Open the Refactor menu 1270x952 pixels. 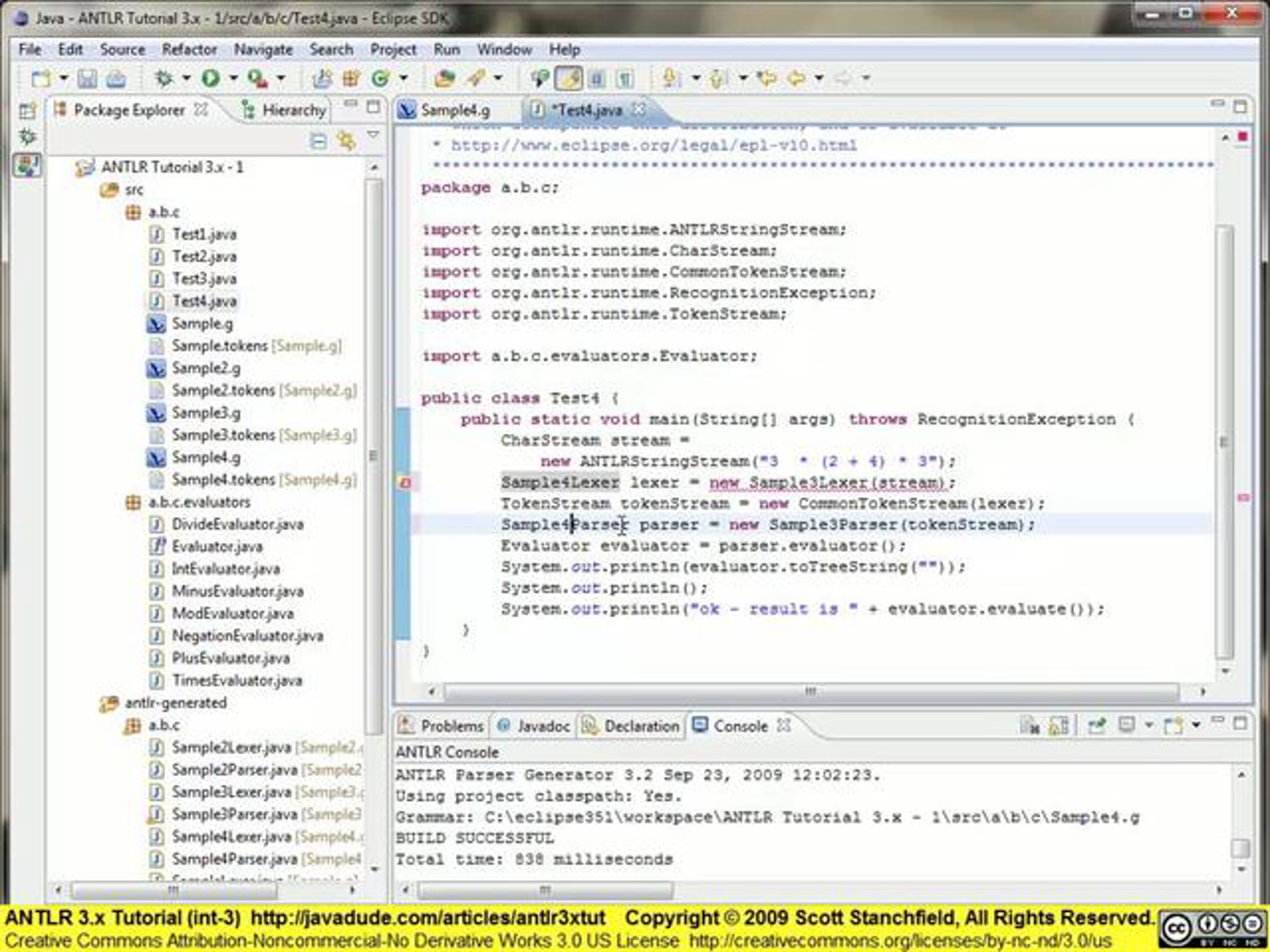pos(189,50)
